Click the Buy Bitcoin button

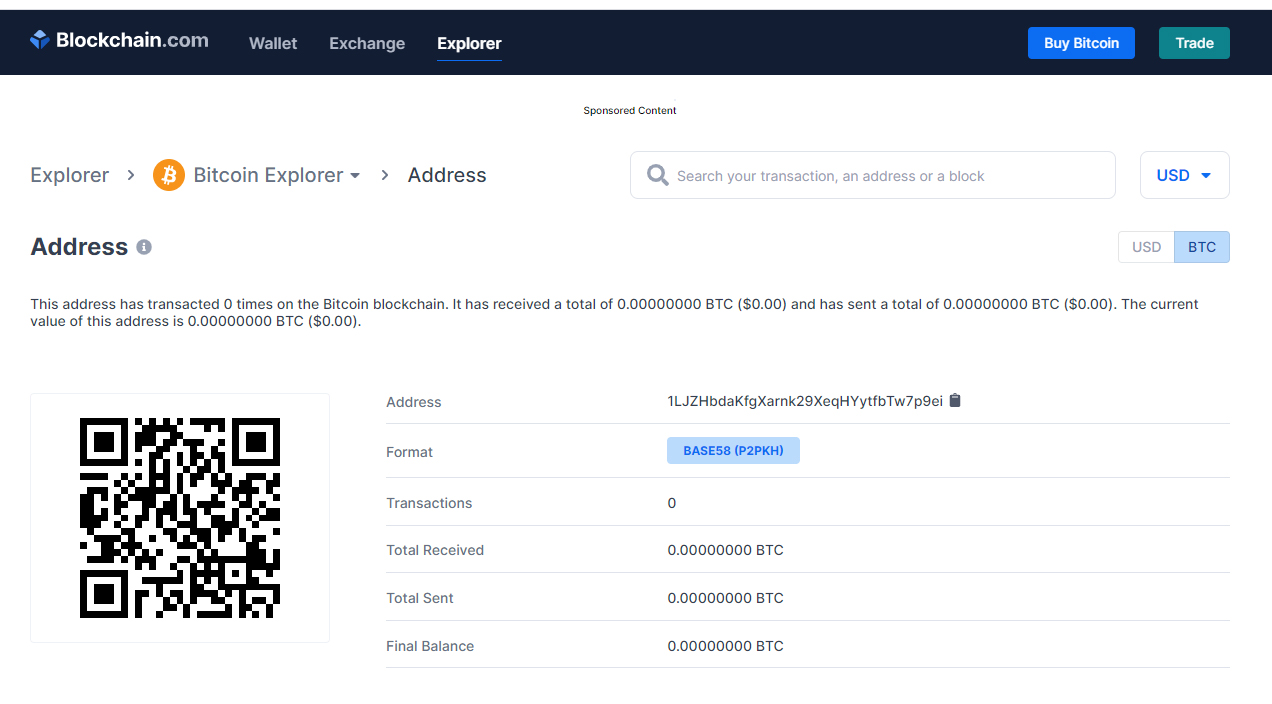pyautogui.click(x=1081, y=43)
